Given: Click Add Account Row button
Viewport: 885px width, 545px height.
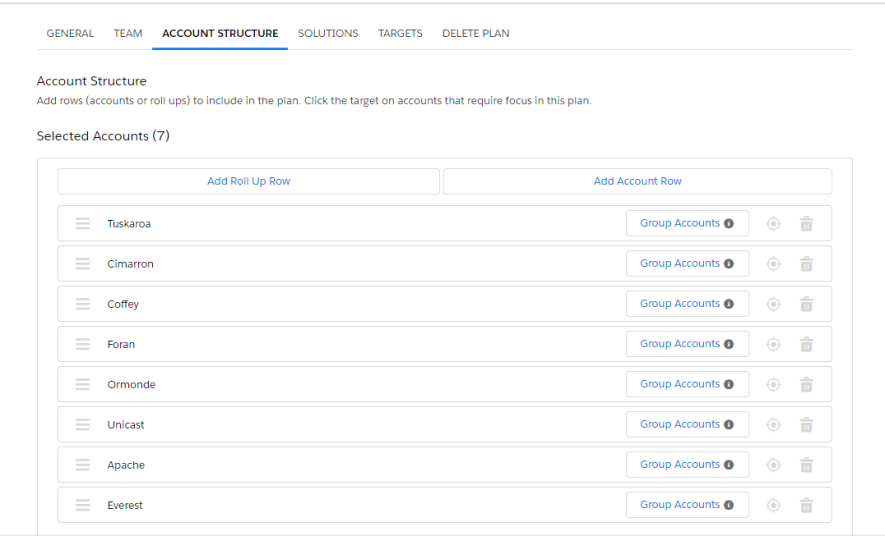Looking at the screenshot, I should [x=638, y=181].
